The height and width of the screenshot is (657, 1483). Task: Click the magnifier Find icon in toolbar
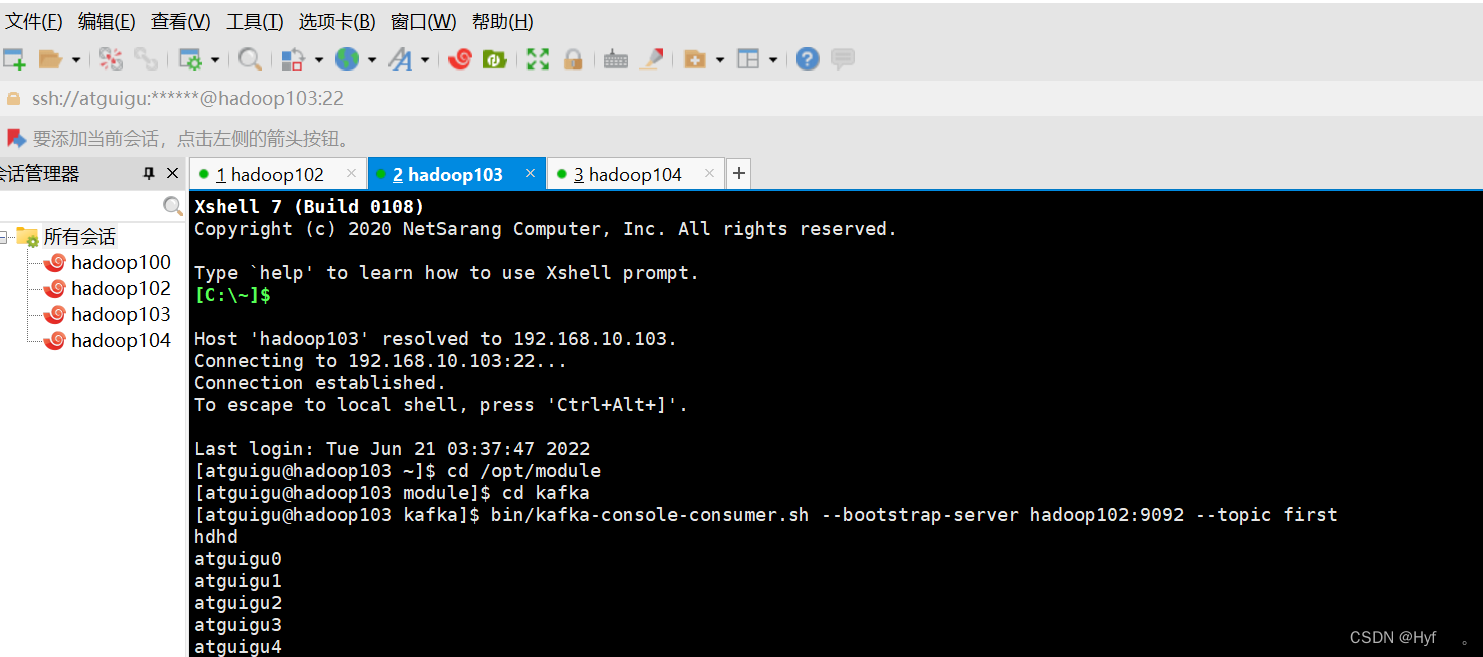(250, 60)
